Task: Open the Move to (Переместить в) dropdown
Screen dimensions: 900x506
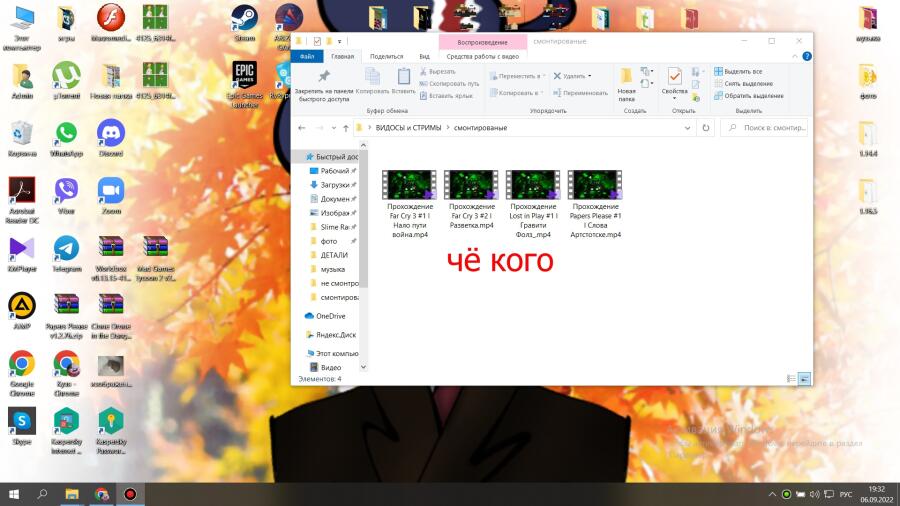Action: click(x=516, y=76)
